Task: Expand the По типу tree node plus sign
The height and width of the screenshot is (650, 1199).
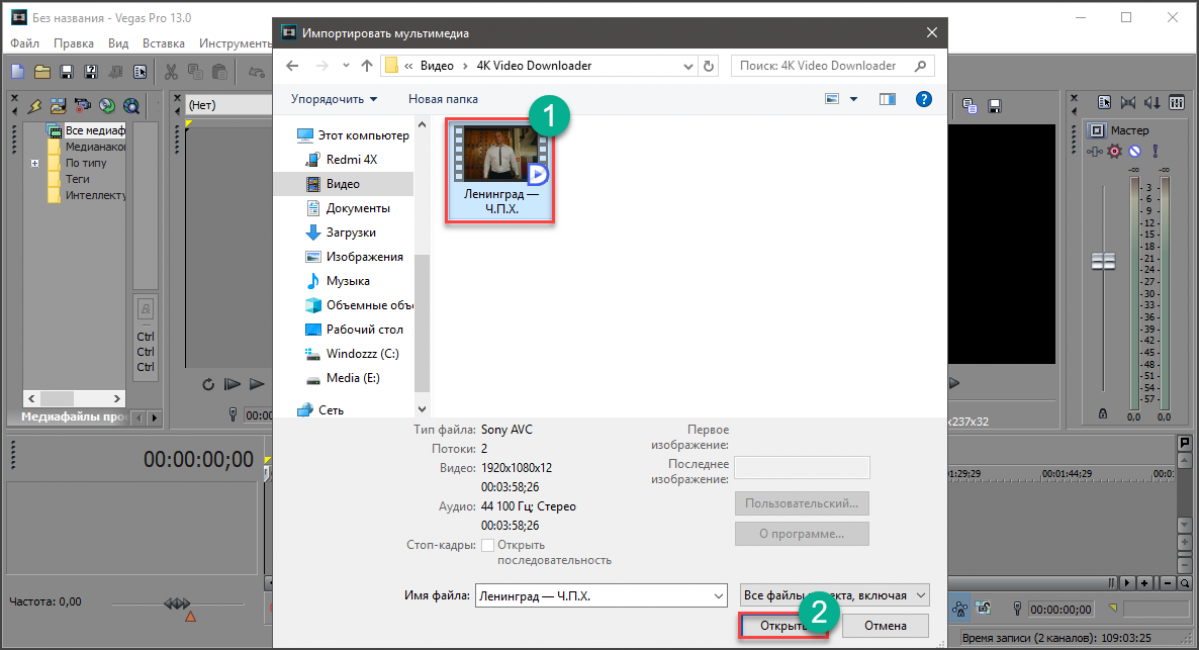Action: 34,163
